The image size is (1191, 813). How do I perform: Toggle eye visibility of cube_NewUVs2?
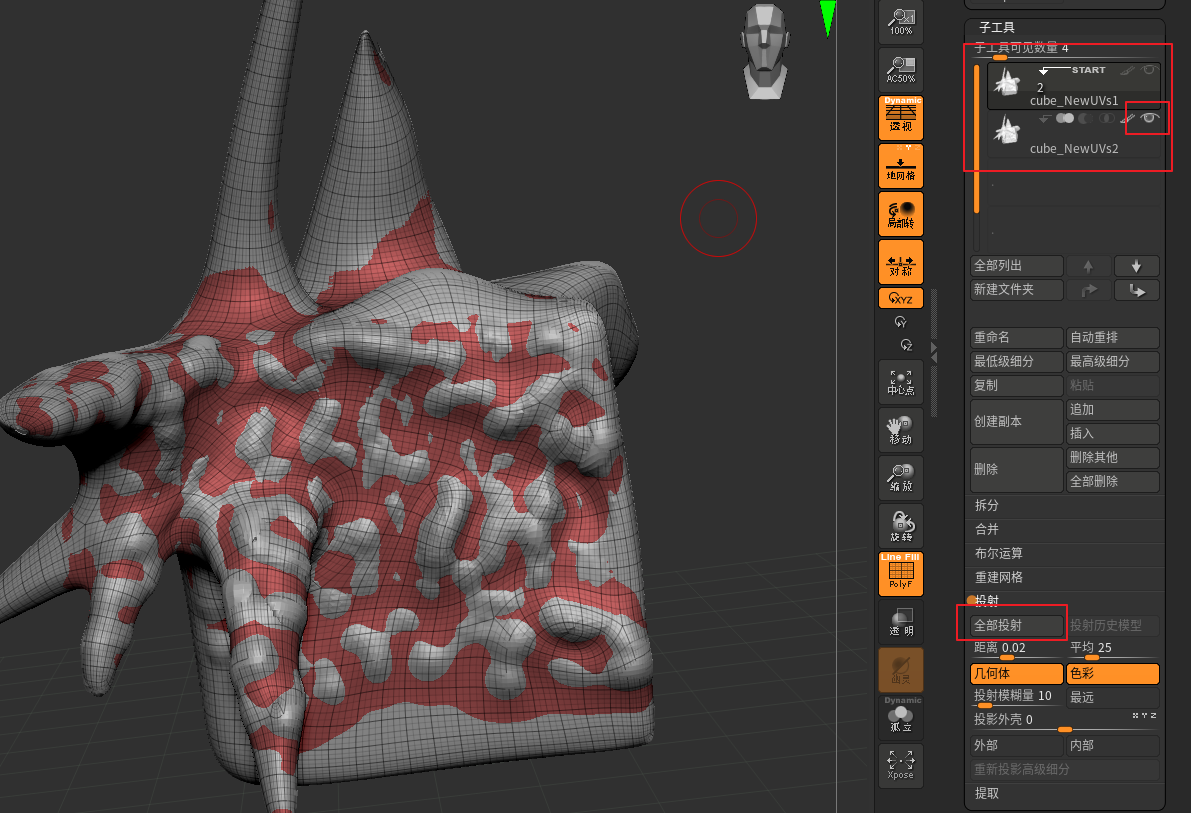pos(1149,118)
